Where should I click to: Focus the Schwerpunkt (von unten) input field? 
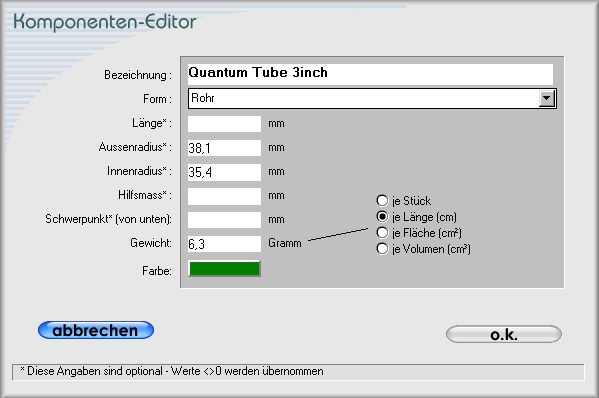pyautogui.click(x=224, y=220)
